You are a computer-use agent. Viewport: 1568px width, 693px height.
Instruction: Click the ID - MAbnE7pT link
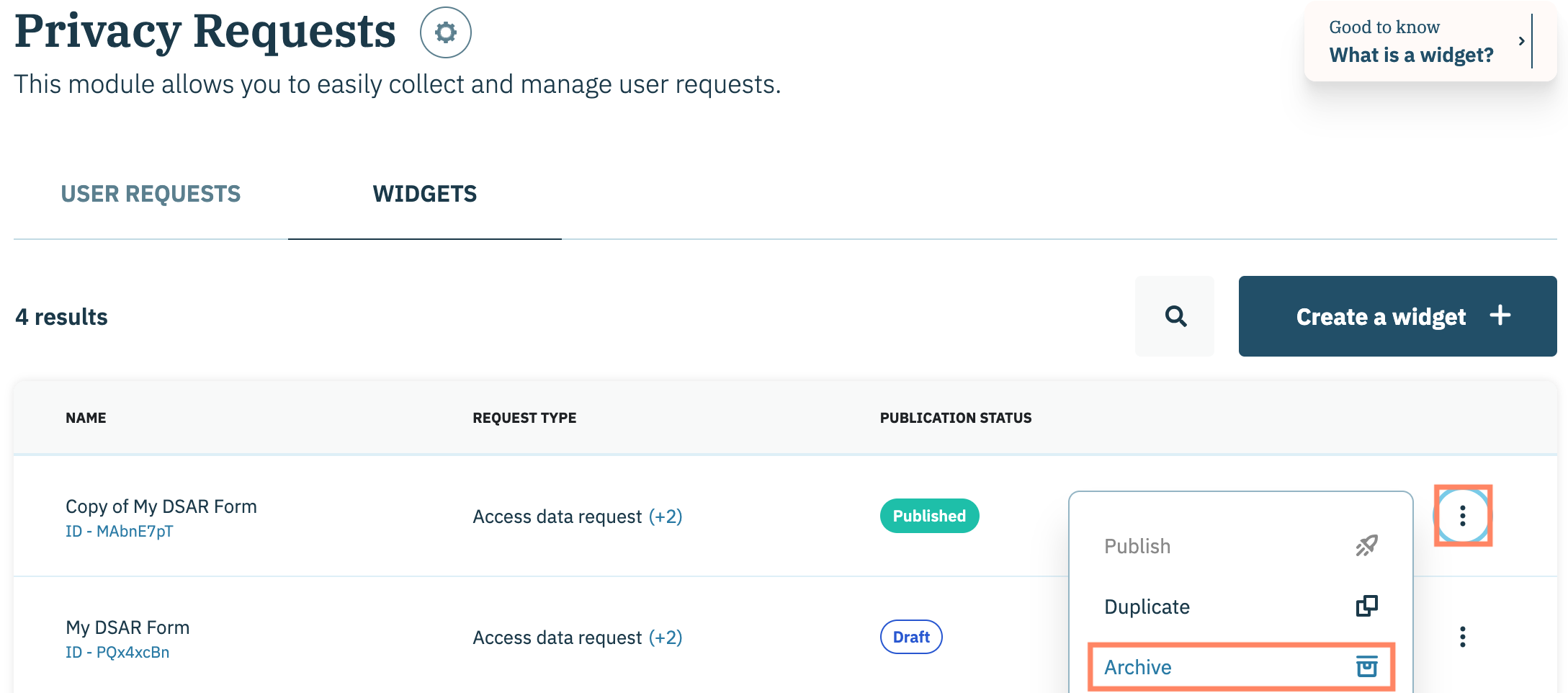point(120,532)
